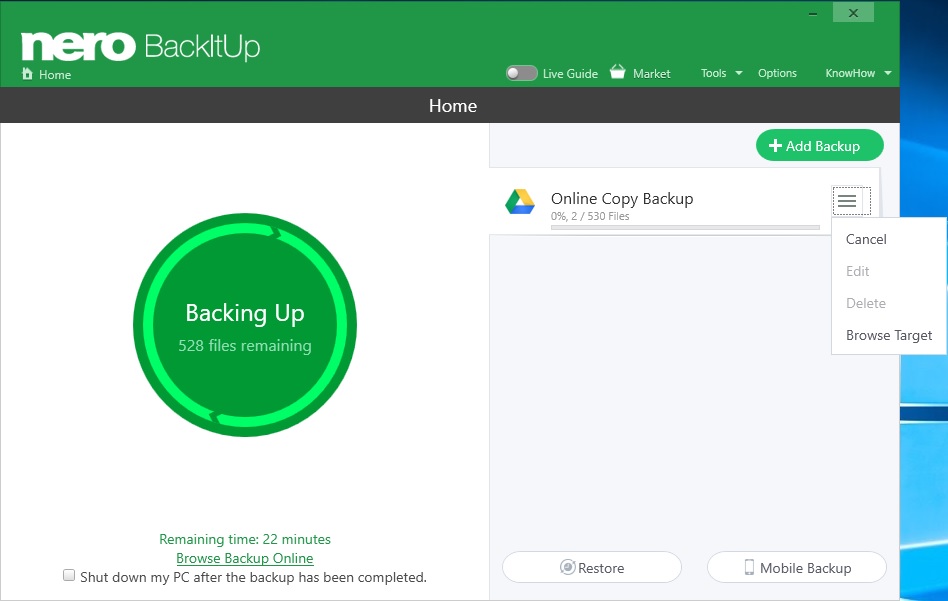Expand the KnowHow dropdown arrow
This screenshot has height=601, width=948.
coord(888,73)
